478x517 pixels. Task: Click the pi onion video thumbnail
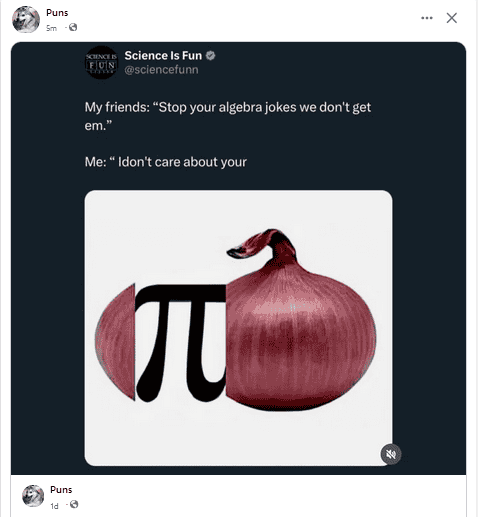pos(238,328)
